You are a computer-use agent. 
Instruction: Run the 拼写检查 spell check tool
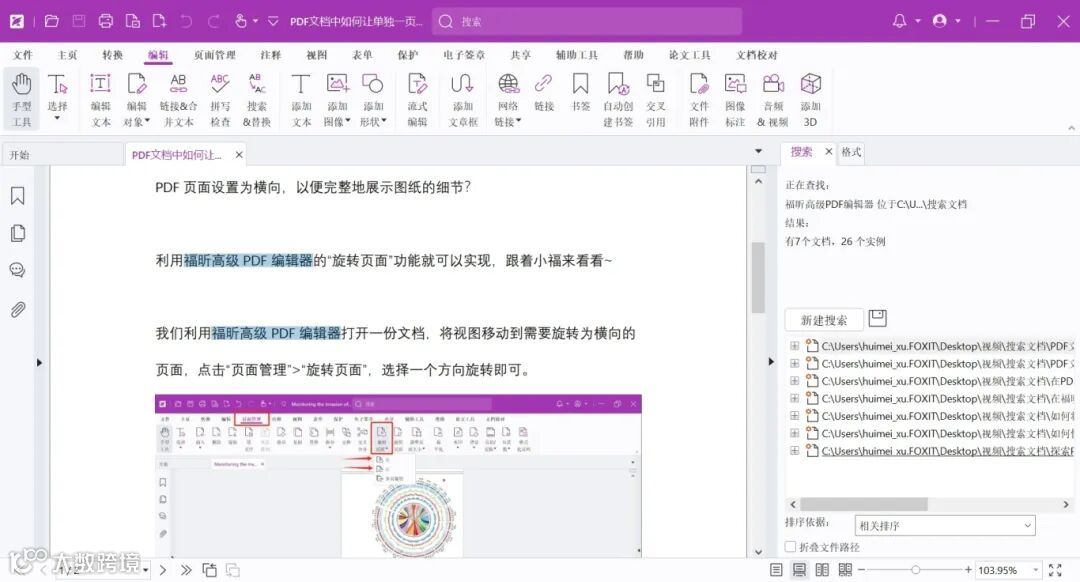[220, 100]
